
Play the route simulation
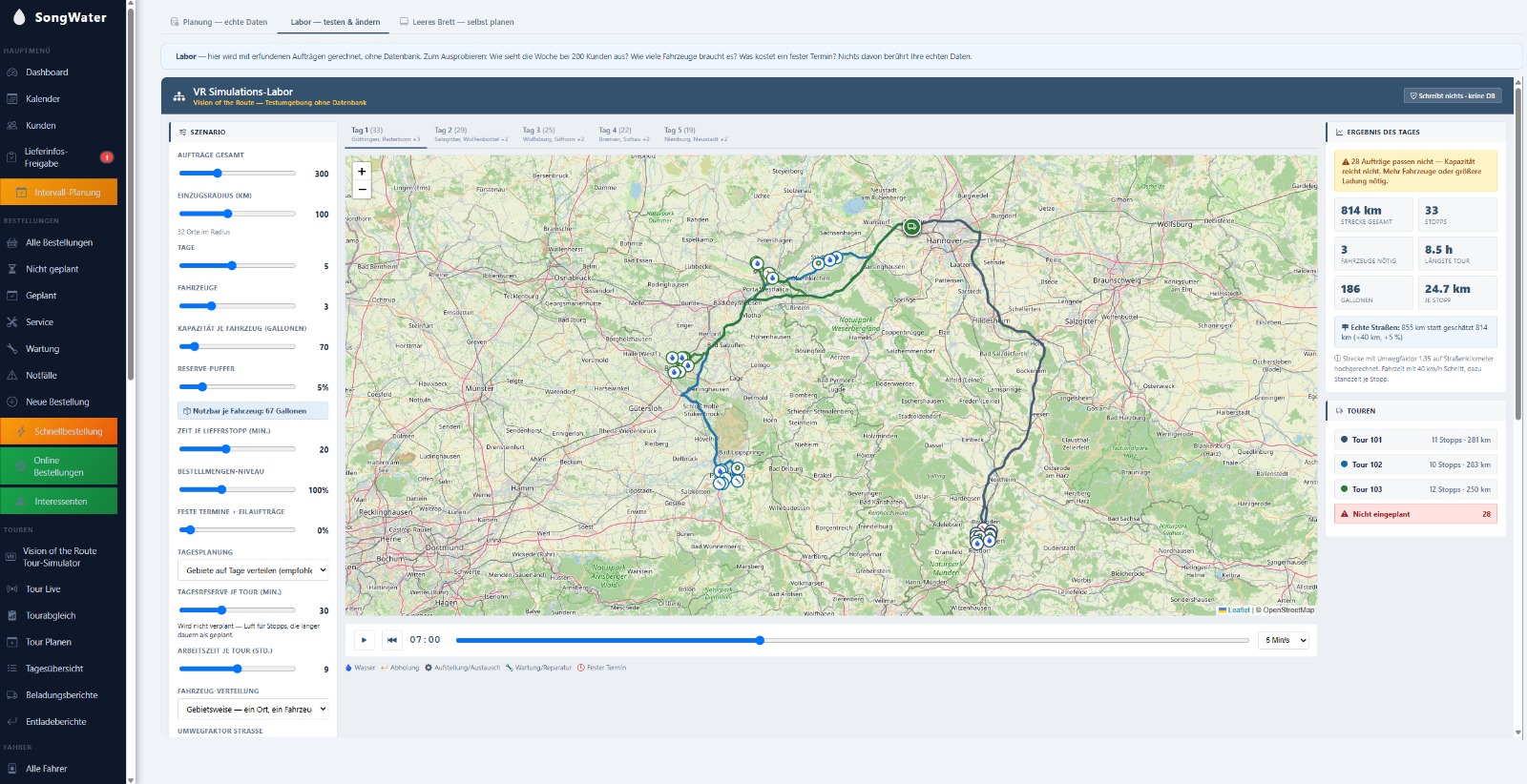pos(364,640)
